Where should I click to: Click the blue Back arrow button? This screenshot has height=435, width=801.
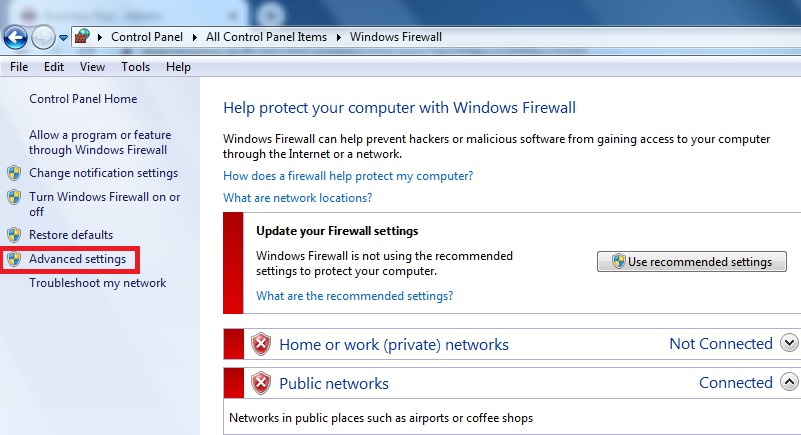pyautogui.click(x=15, y=37)
